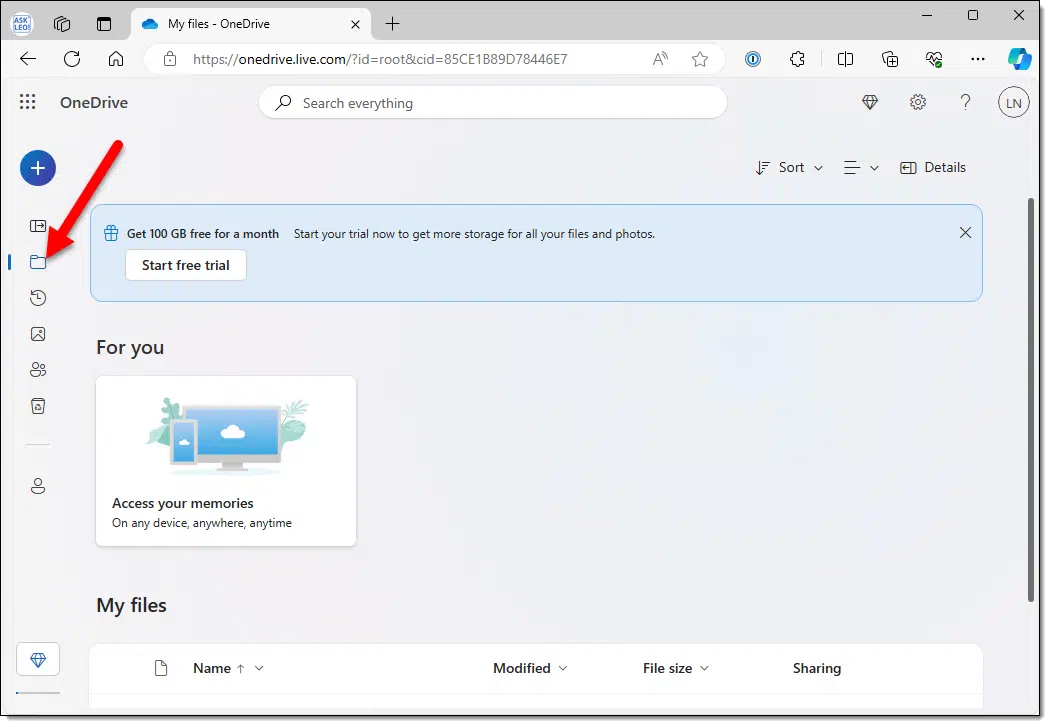The image size is (1050, 726).
Task: Open the Ask Leo profile icon
Action: coord(21,23)
